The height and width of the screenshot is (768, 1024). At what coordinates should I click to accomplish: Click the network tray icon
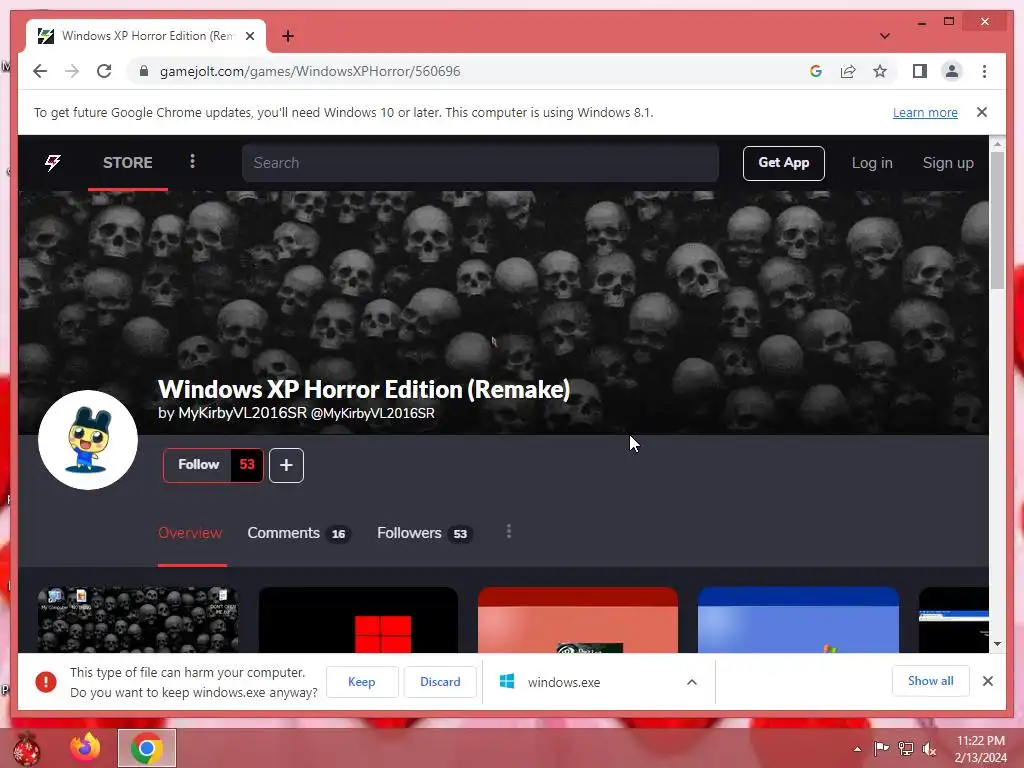[906, 748]
